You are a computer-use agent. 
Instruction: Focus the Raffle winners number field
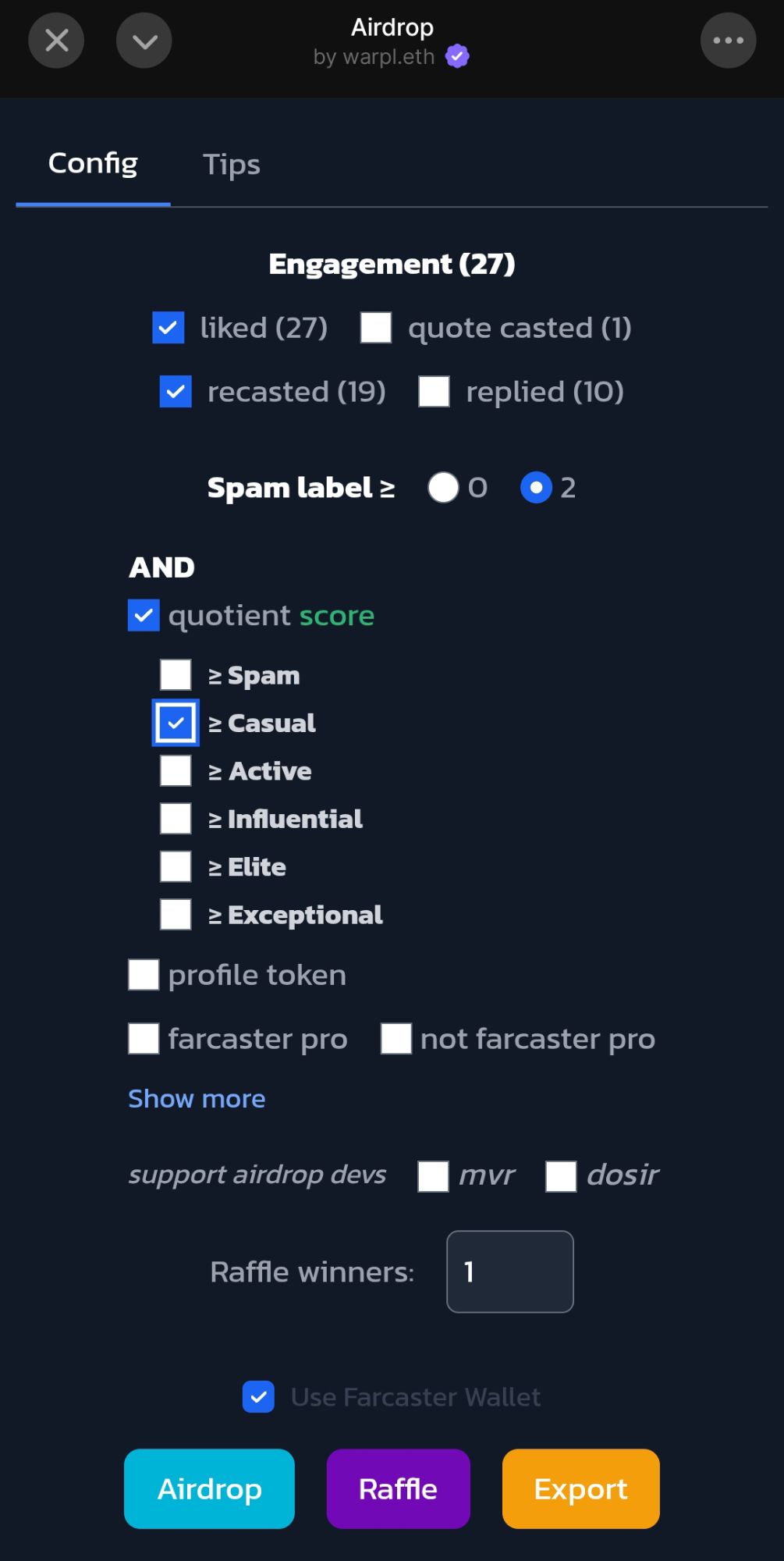509,1272
